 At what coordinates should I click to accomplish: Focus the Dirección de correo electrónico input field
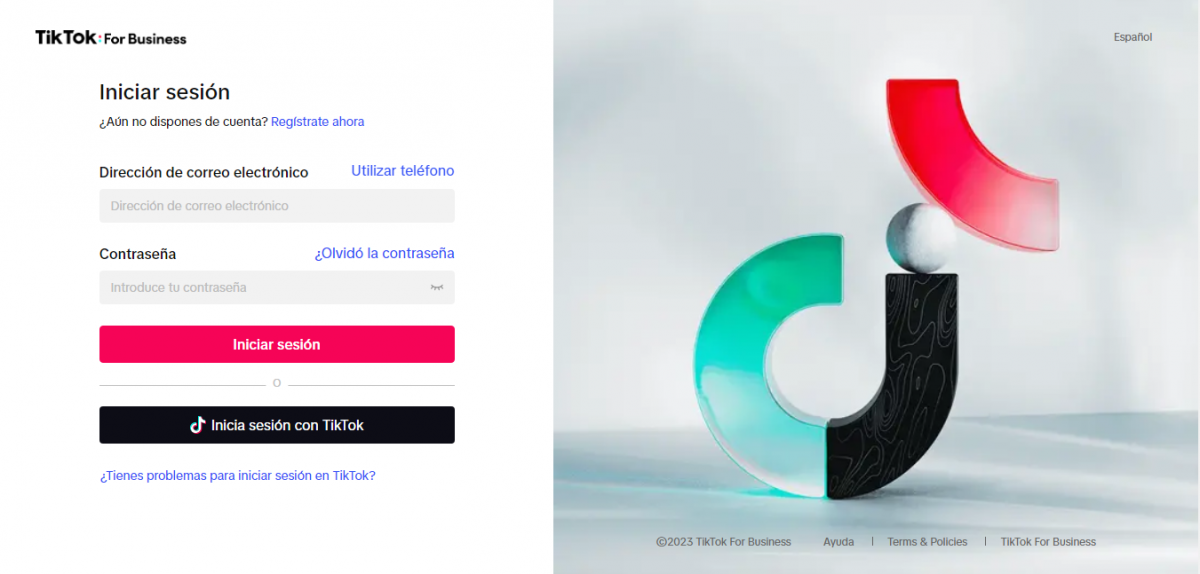(277, 206)
